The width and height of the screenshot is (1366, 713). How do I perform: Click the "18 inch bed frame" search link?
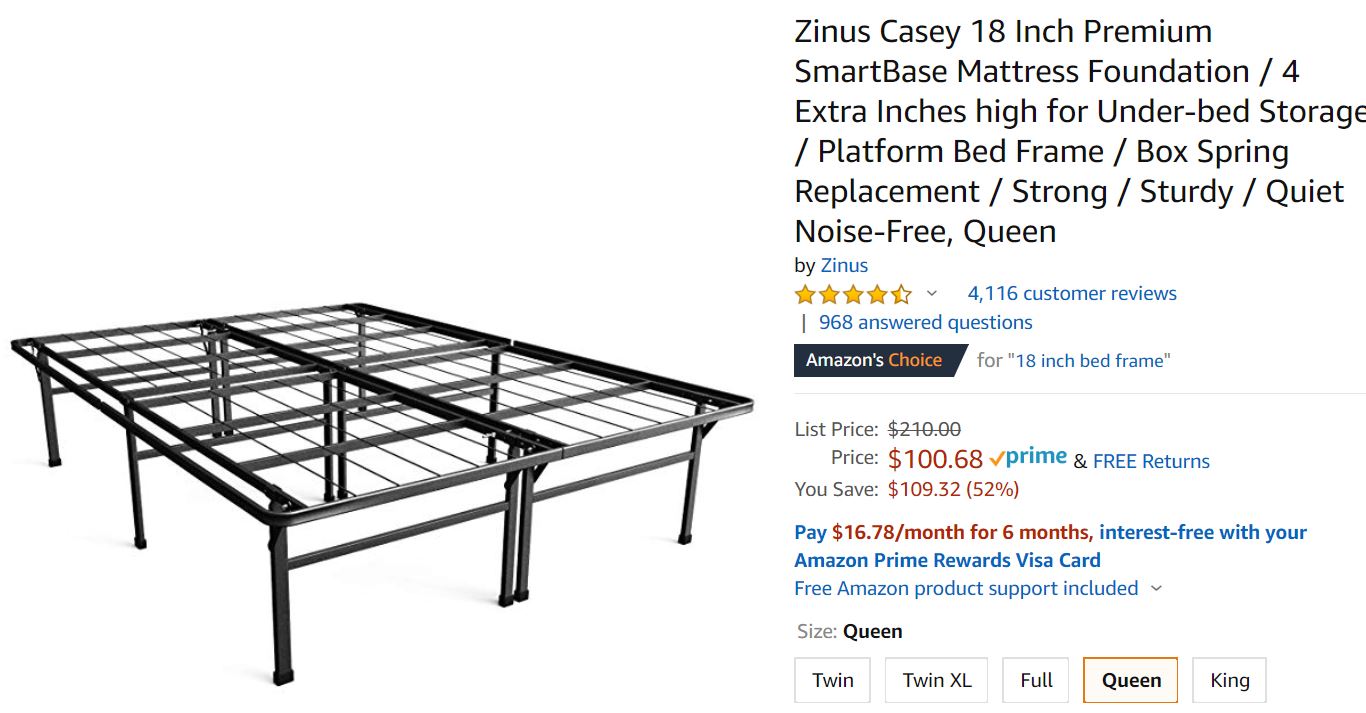(1090, 360)
